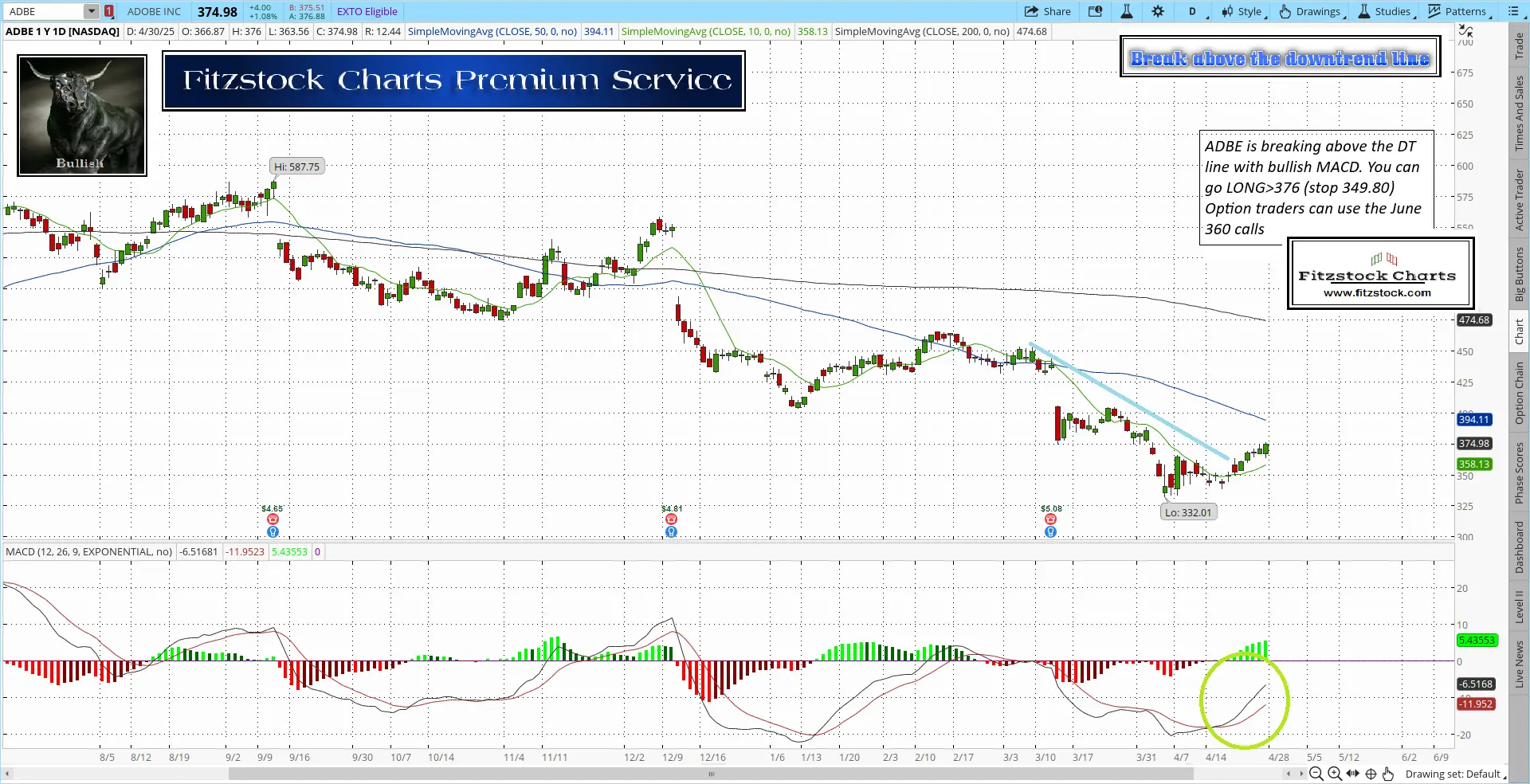This screenshot has height=784, width=1530.
Task: Click the EXTO Eligible label
Action: [367, 11]
